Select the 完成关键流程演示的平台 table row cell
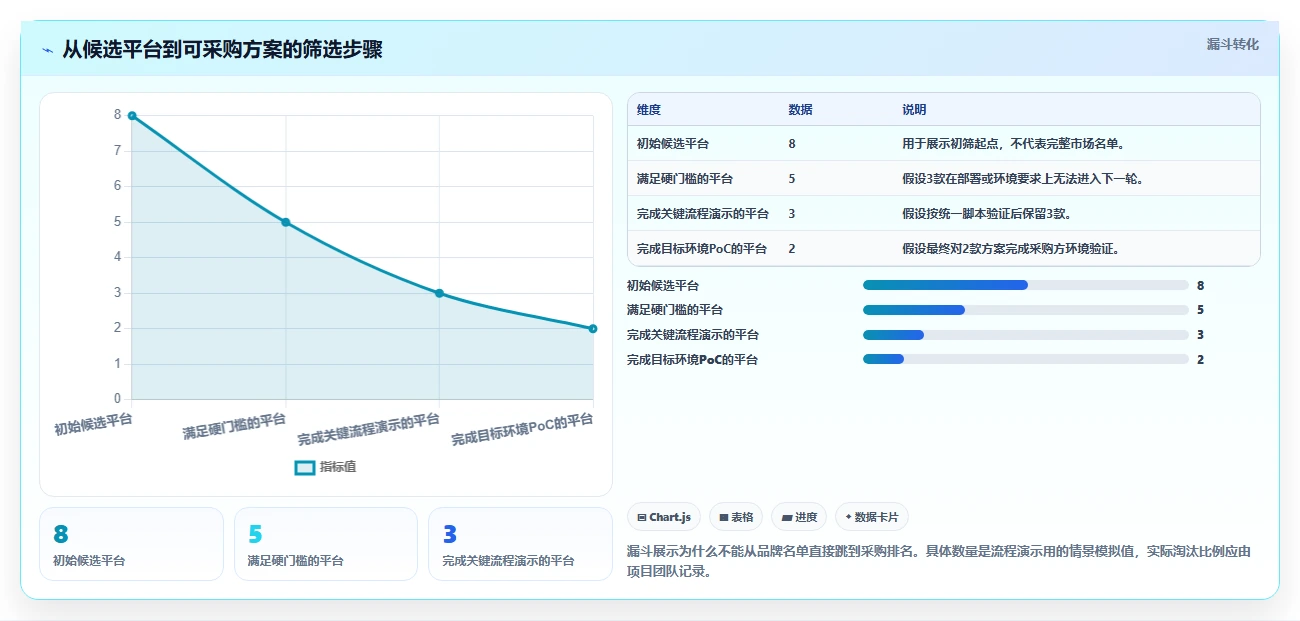The image size is (1300, 621). tap(703, 214)
